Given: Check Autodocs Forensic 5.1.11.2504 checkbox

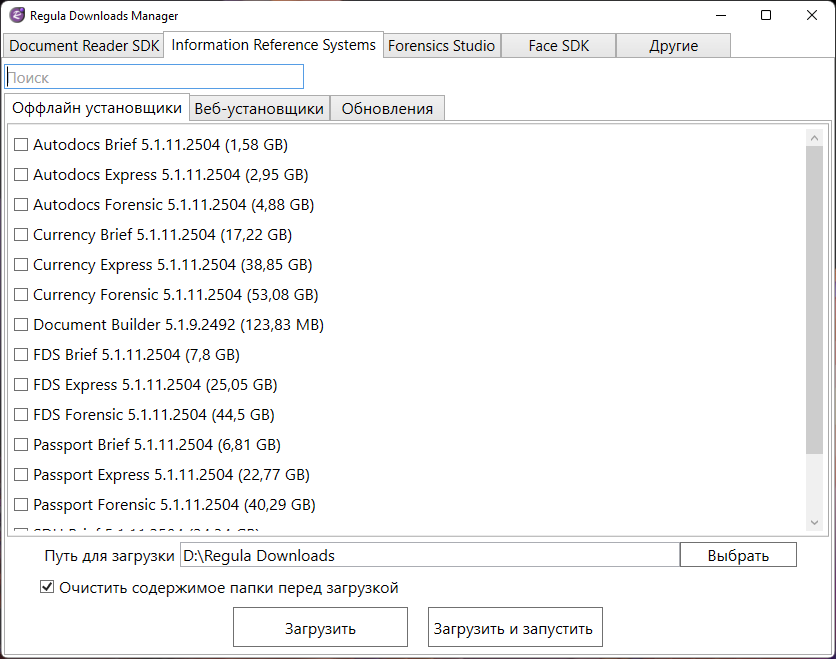Looking at the screenshot, I should click(21, 205).
